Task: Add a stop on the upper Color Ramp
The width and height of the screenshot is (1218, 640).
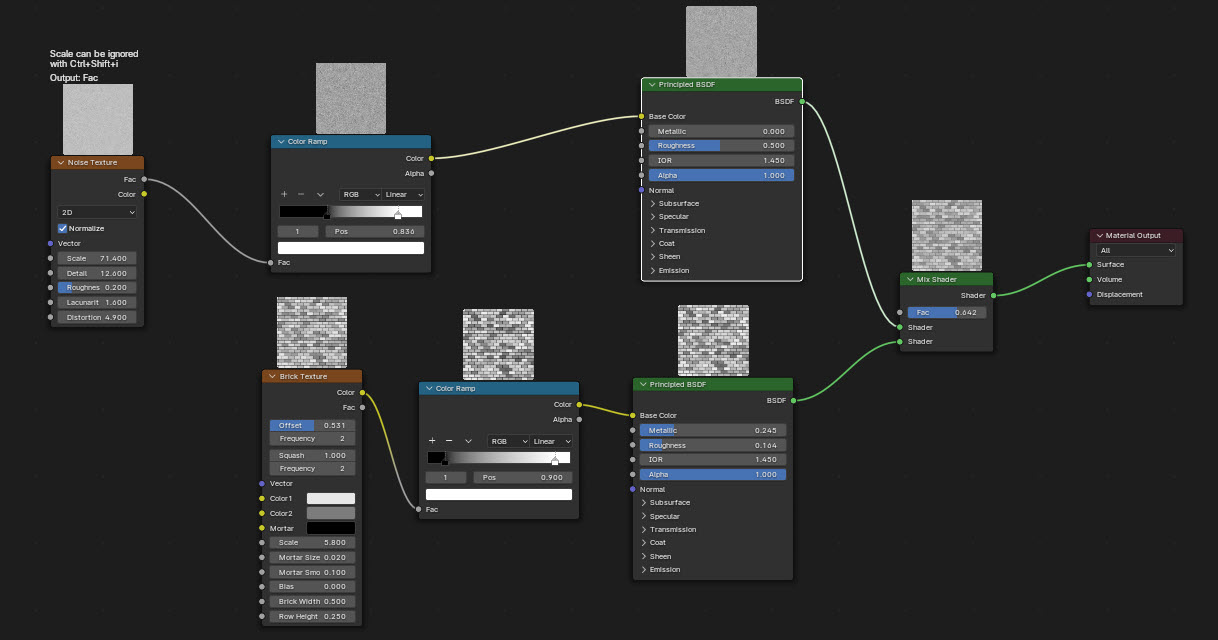Action: [284, 194]
